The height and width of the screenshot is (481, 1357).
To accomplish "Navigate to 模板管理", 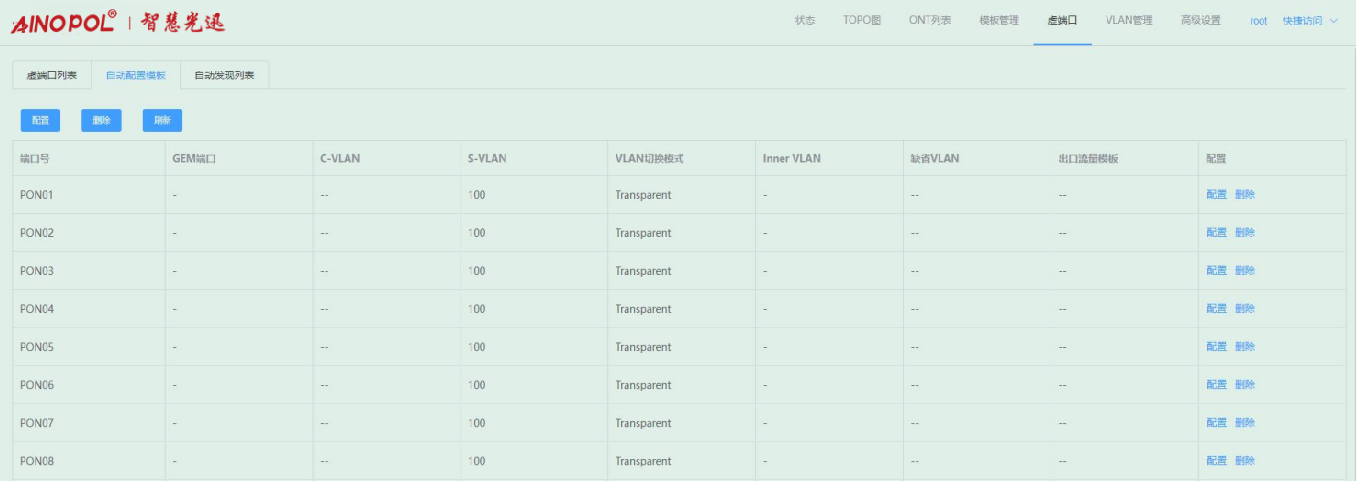I will click(999, 21).
